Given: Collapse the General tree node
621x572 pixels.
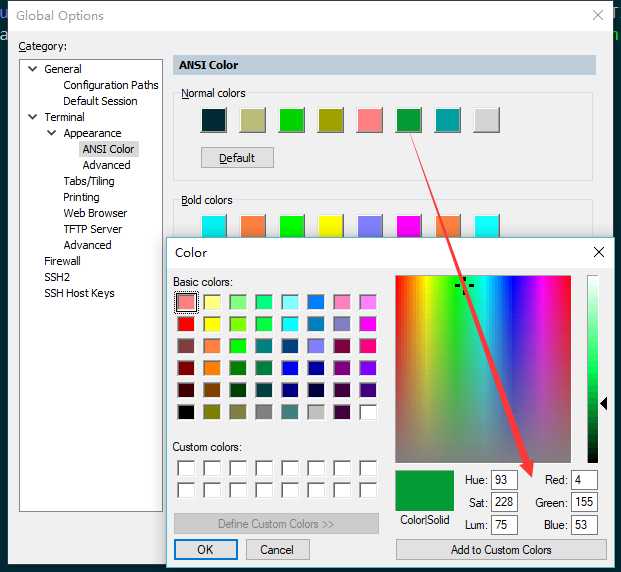Looking at the screenshot, I should point(33,69).
